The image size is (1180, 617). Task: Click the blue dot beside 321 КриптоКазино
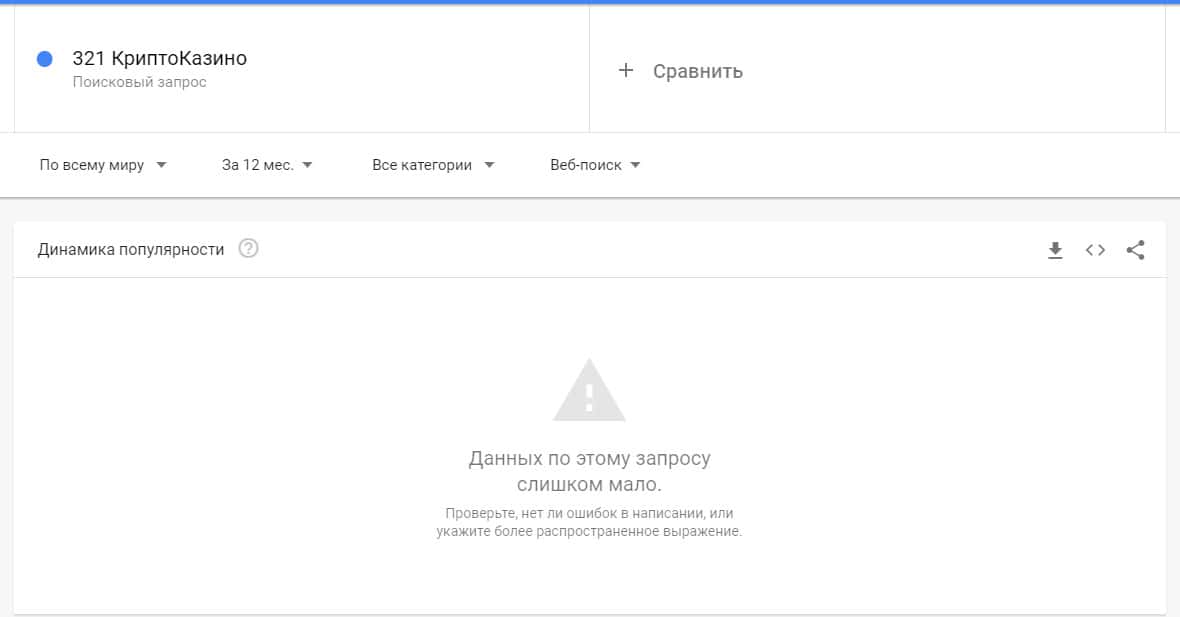(44, 59)
